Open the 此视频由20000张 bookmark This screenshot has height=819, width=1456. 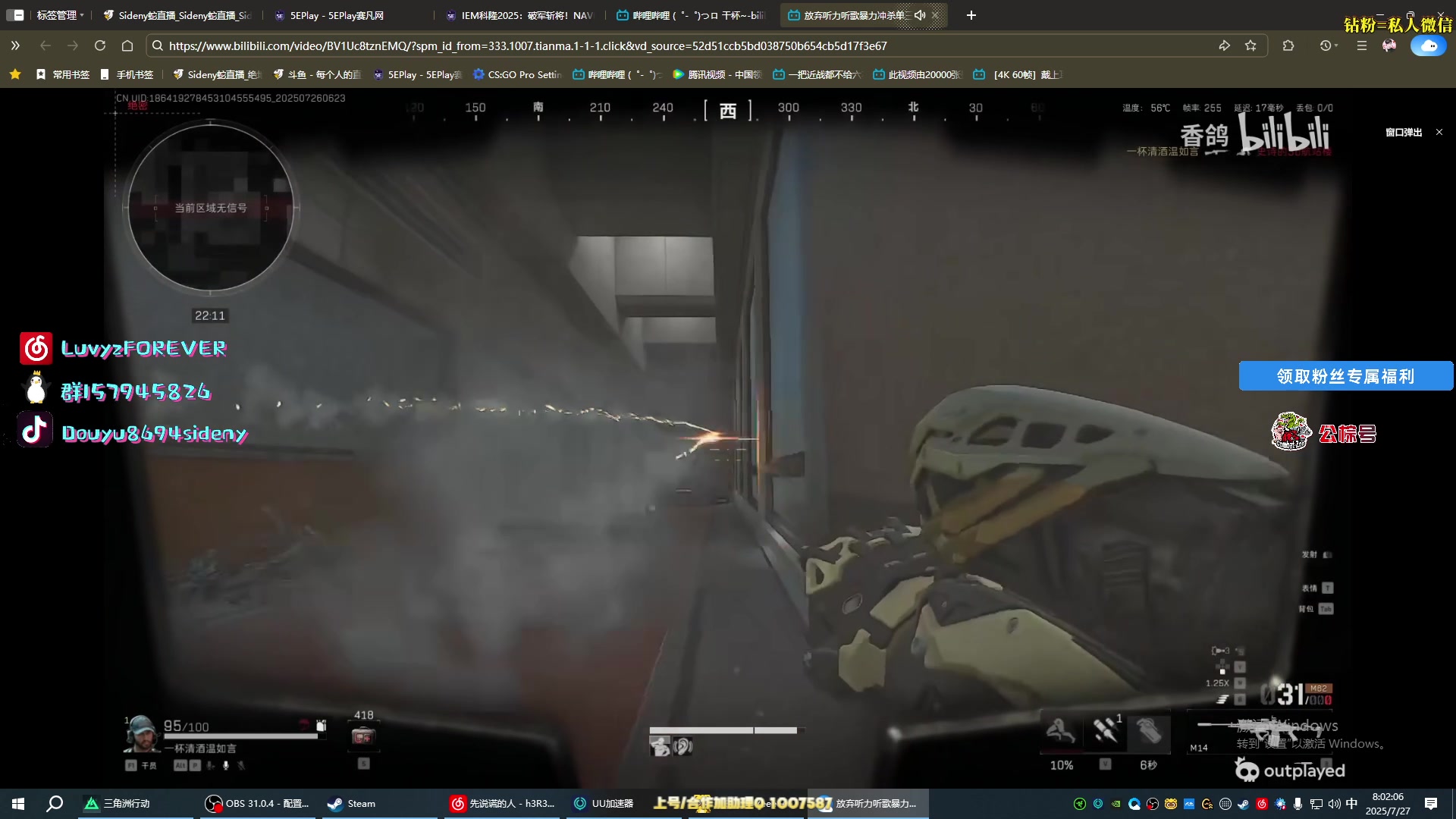918,74
